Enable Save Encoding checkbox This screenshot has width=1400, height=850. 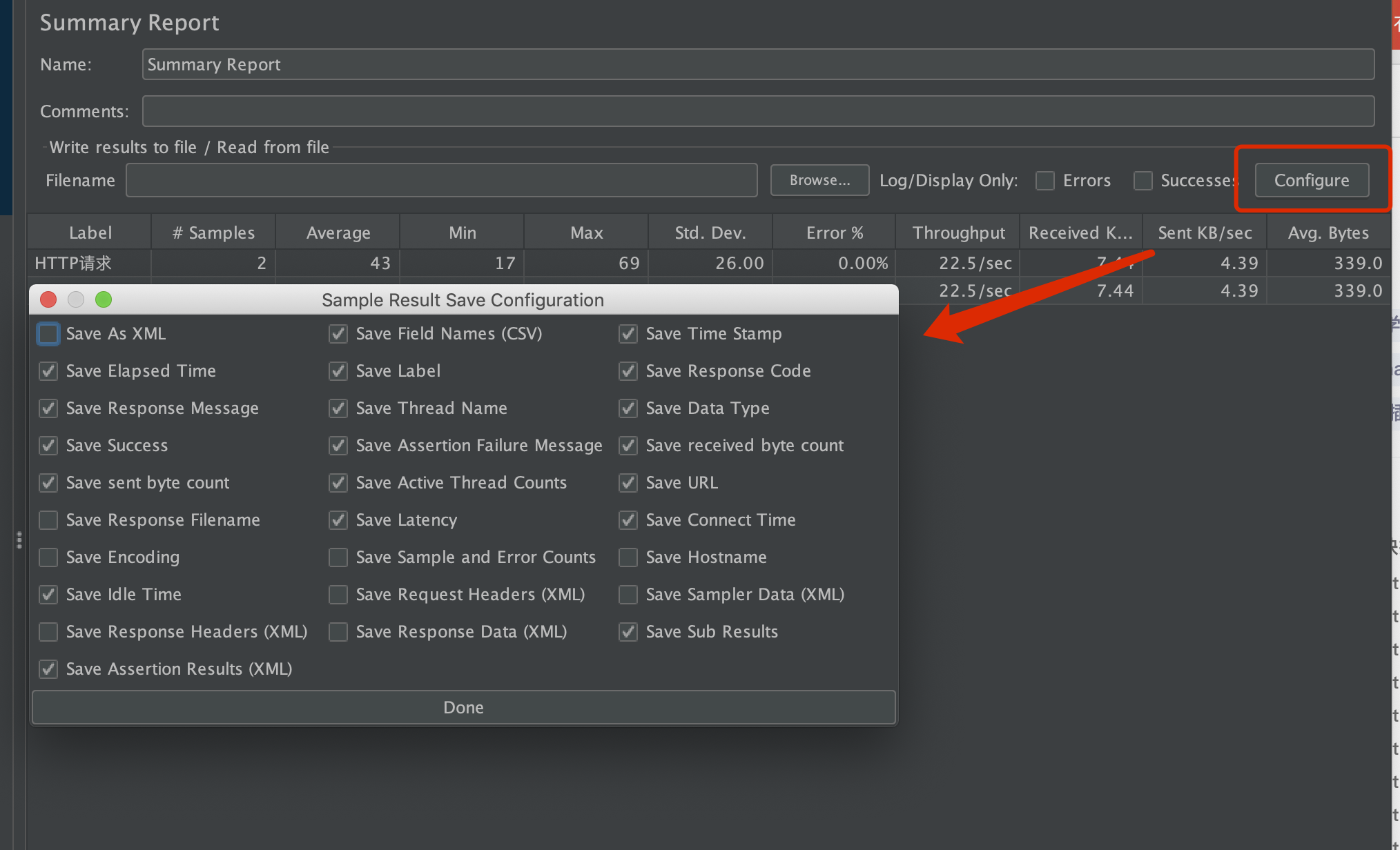[48, 557]
